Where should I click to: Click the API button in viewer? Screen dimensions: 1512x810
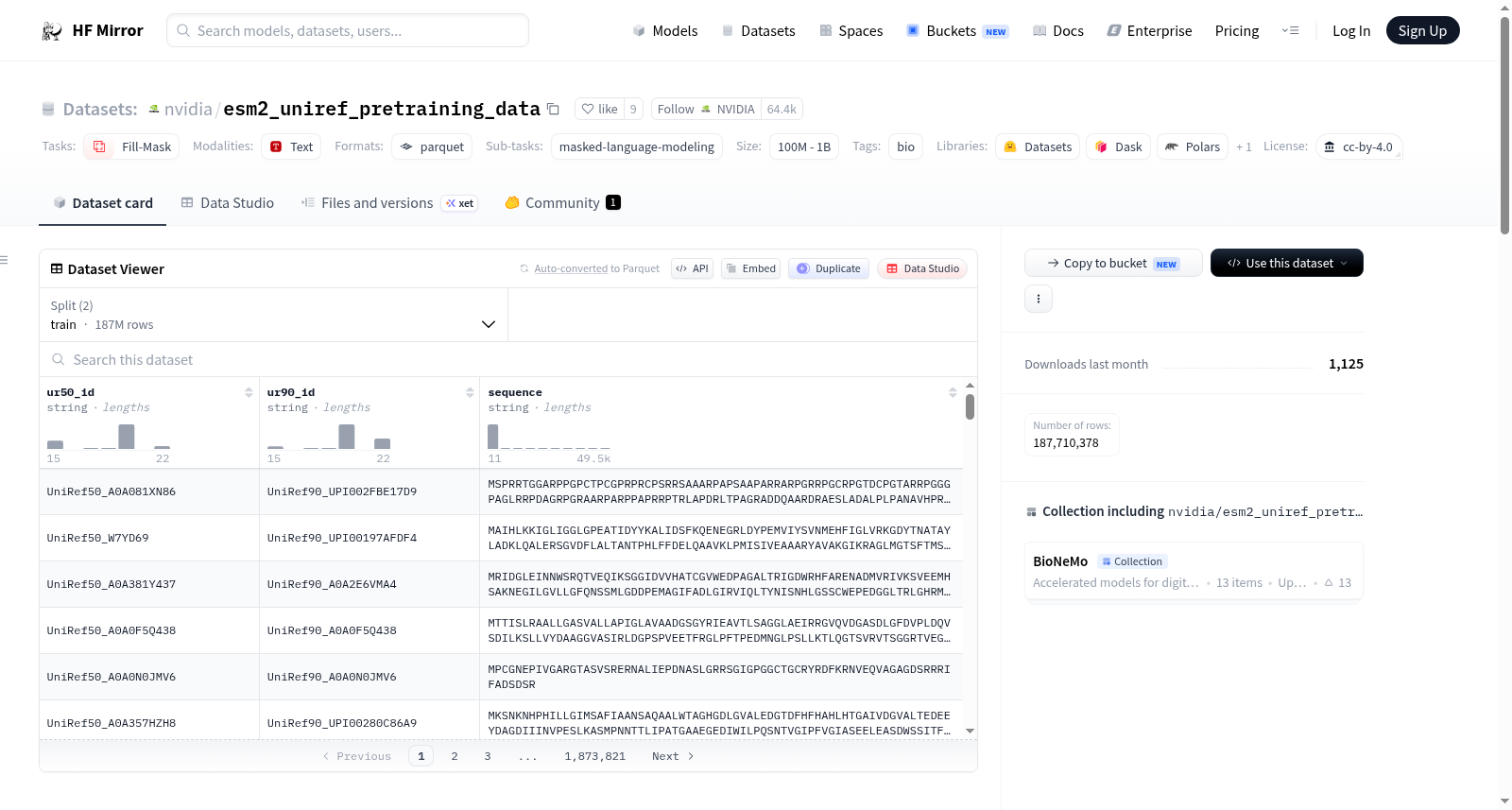692,268
